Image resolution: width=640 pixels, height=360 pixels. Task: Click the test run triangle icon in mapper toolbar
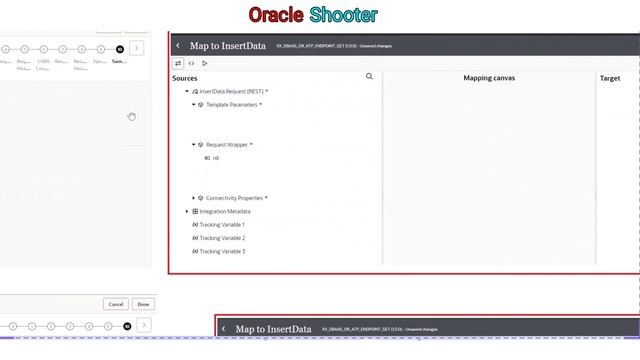205,63
